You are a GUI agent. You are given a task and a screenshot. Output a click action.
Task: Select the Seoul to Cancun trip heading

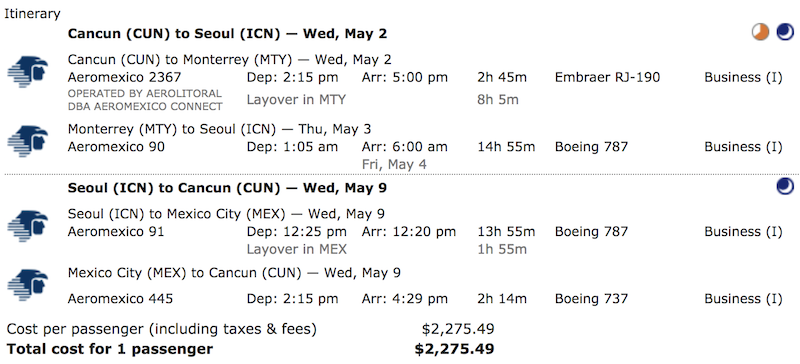(228, 188)
